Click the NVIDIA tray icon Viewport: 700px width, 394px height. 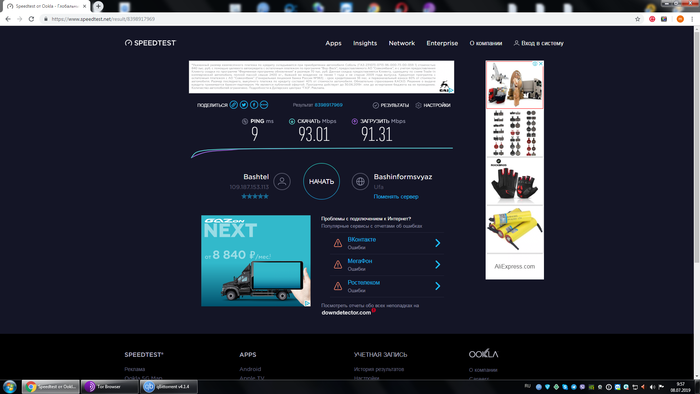point(591,387)
